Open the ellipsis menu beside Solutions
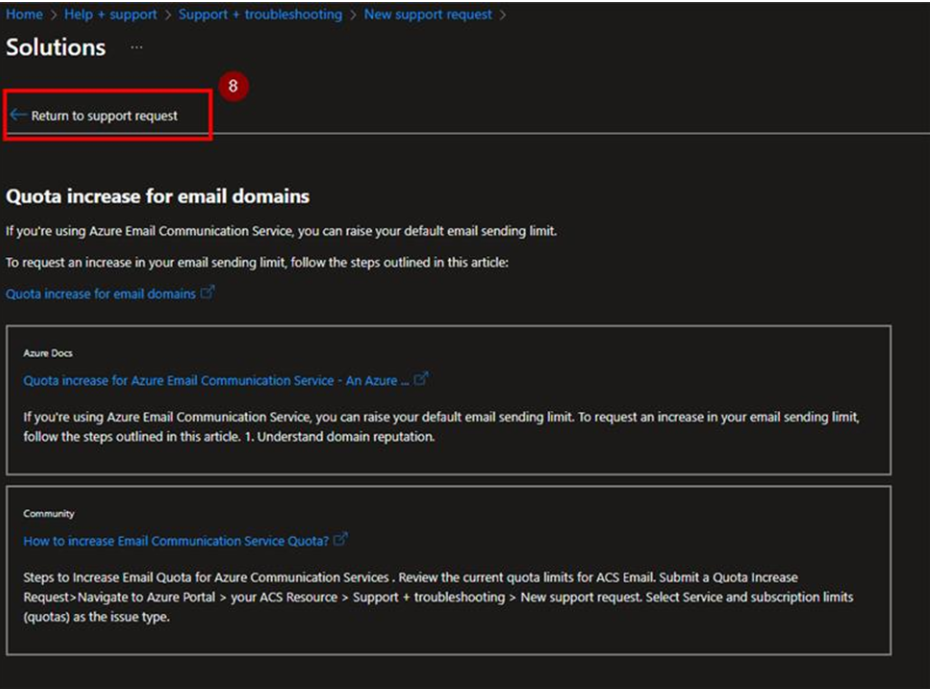This screenshot has width=930, height=690. (x=136, y=47)
